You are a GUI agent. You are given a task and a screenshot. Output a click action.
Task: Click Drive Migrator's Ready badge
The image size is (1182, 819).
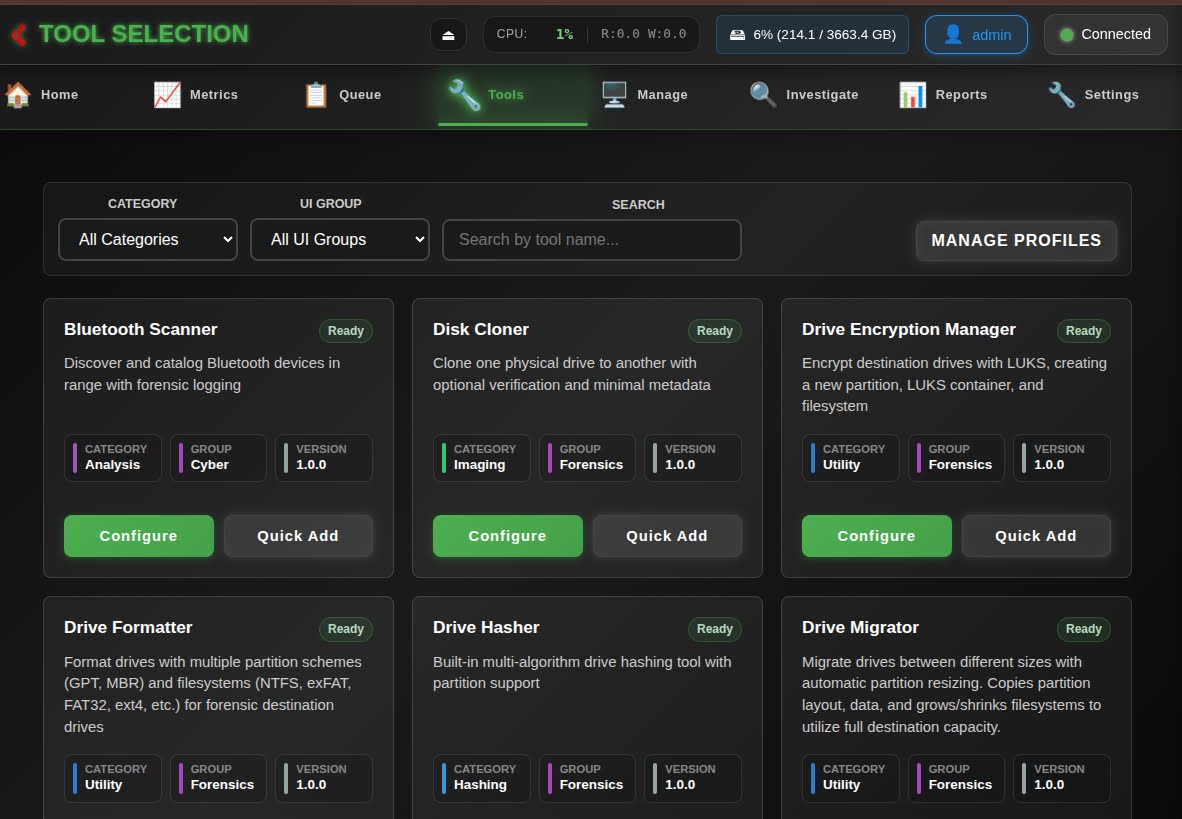point(1084,629)
